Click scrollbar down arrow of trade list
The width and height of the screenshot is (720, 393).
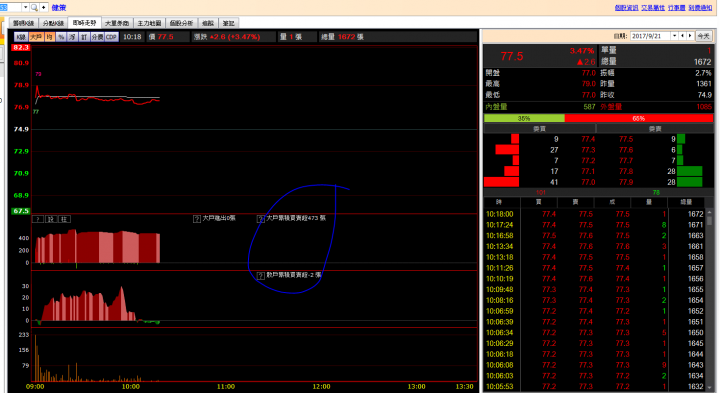coord(709,387)
